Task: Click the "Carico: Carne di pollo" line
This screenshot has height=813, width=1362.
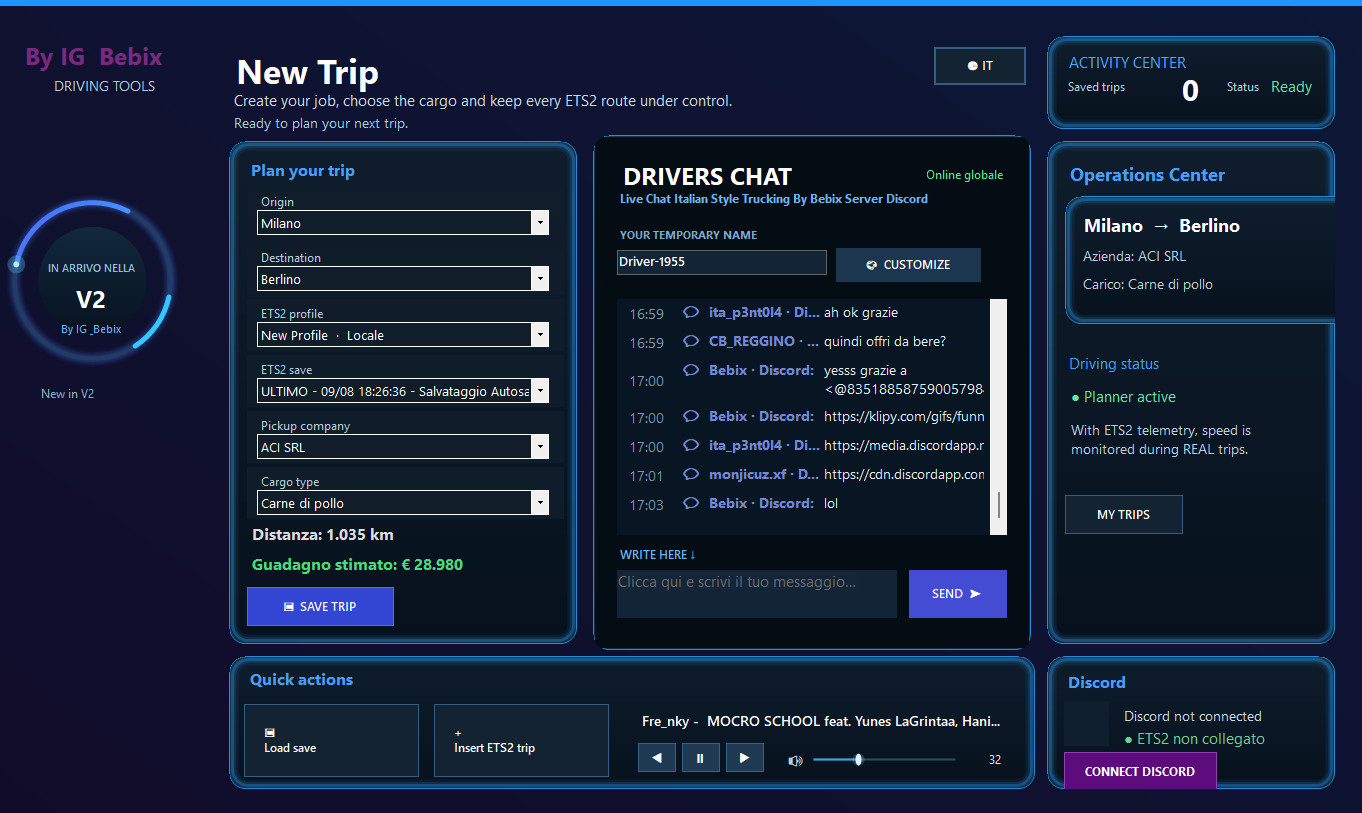Action: (1148, 284)
